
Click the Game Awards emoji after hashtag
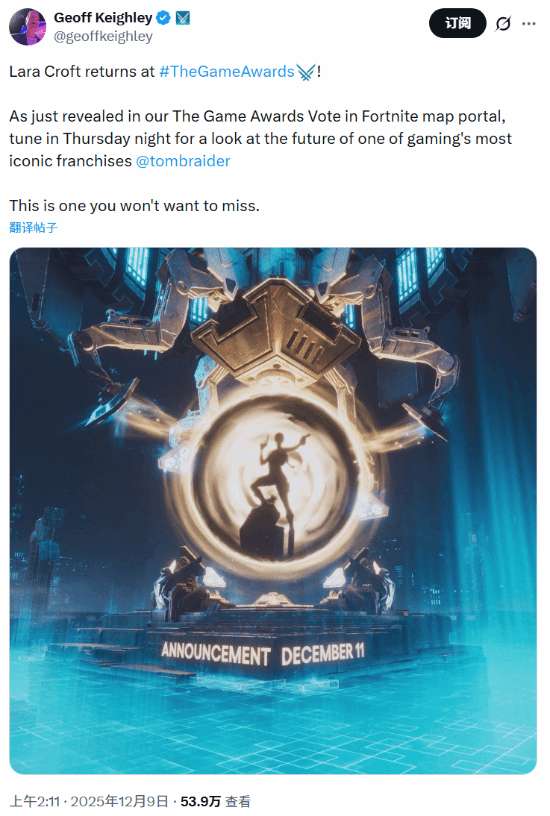[x=306, y=72]
